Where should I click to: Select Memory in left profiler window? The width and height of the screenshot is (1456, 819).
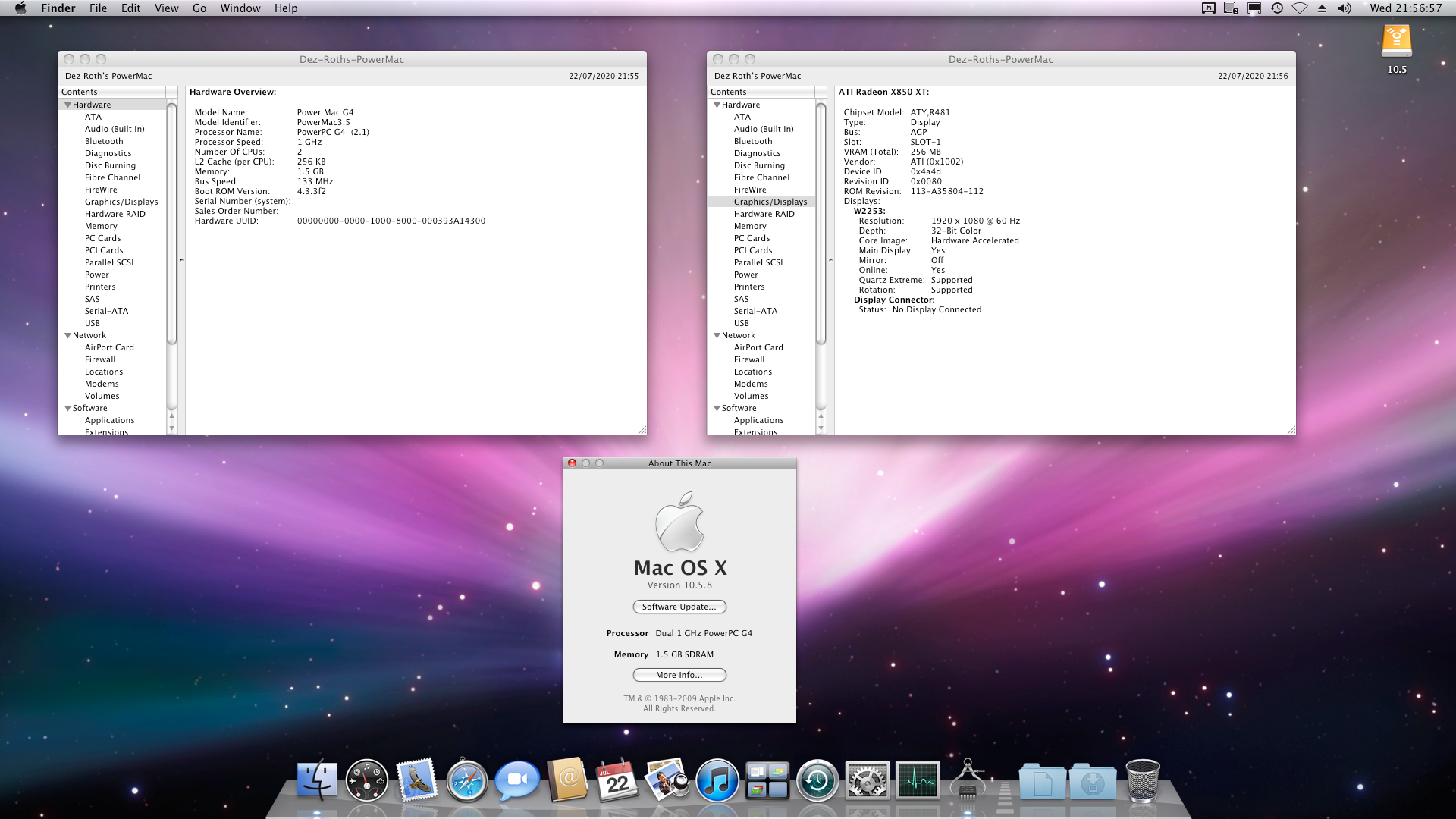(x=101, y=226)
